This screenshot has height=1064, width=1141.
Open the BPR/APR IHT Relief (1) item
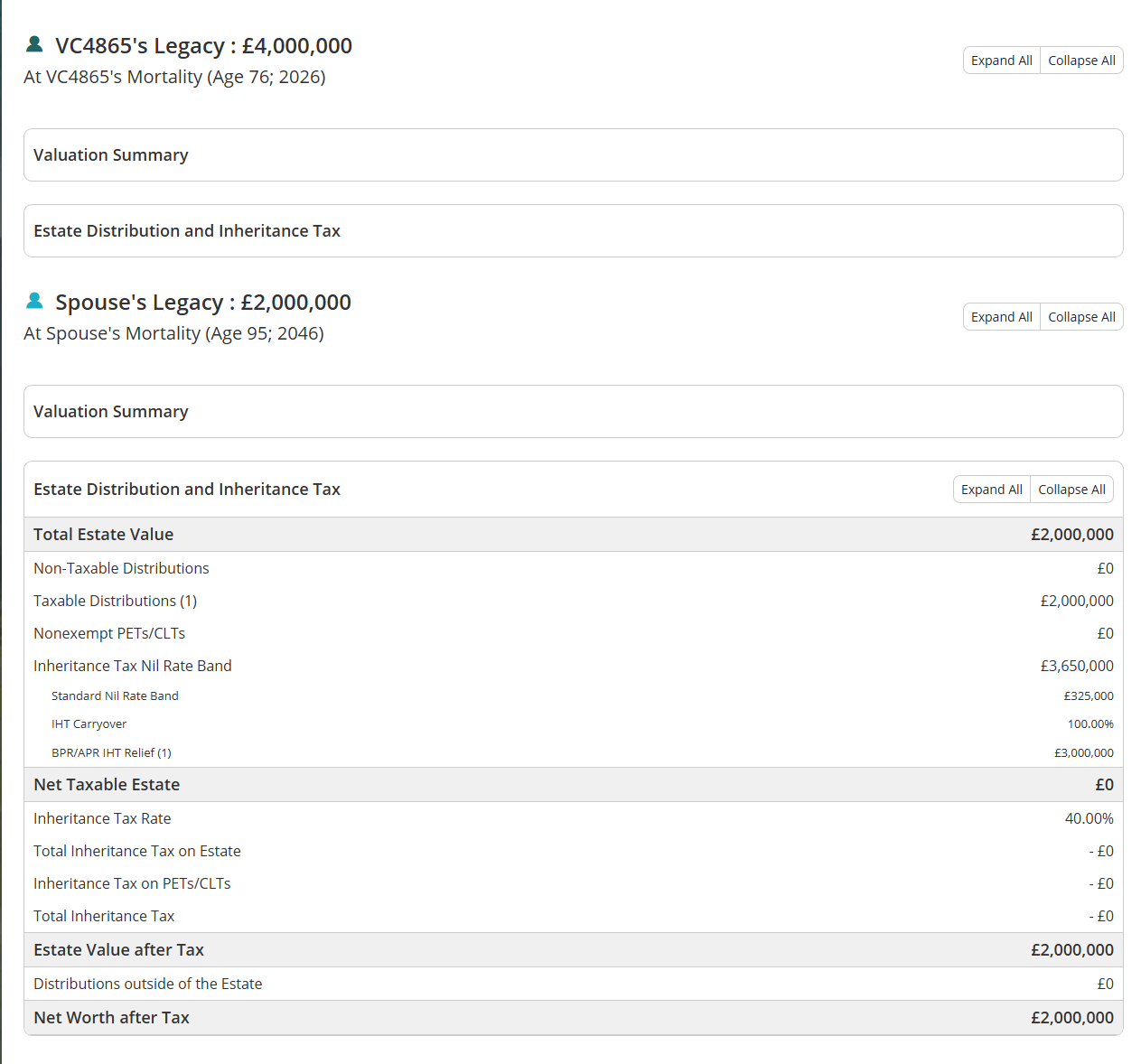point(111,753)
